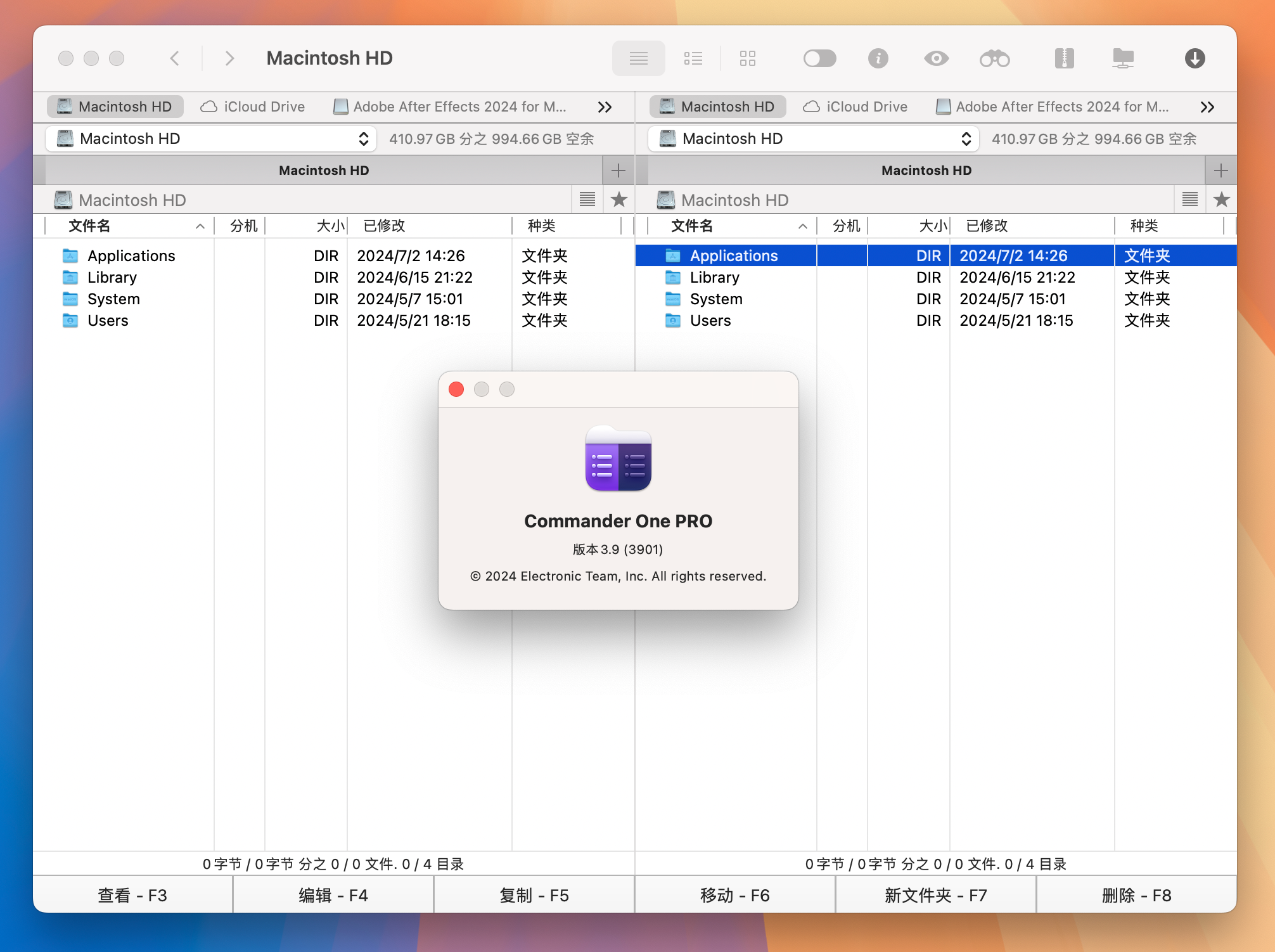Toggle the left panel view switch

pos(587,200)
